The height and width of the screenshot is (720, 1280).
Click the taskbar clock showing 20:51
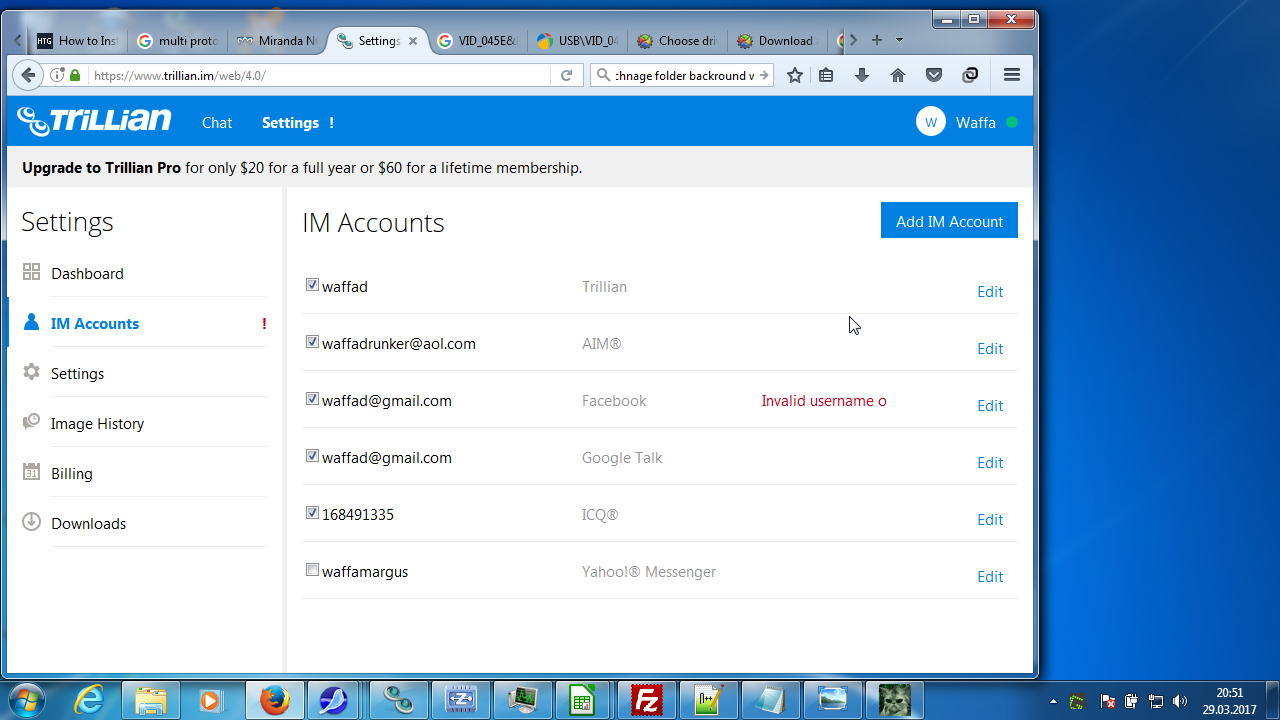tap(1230, 701)
